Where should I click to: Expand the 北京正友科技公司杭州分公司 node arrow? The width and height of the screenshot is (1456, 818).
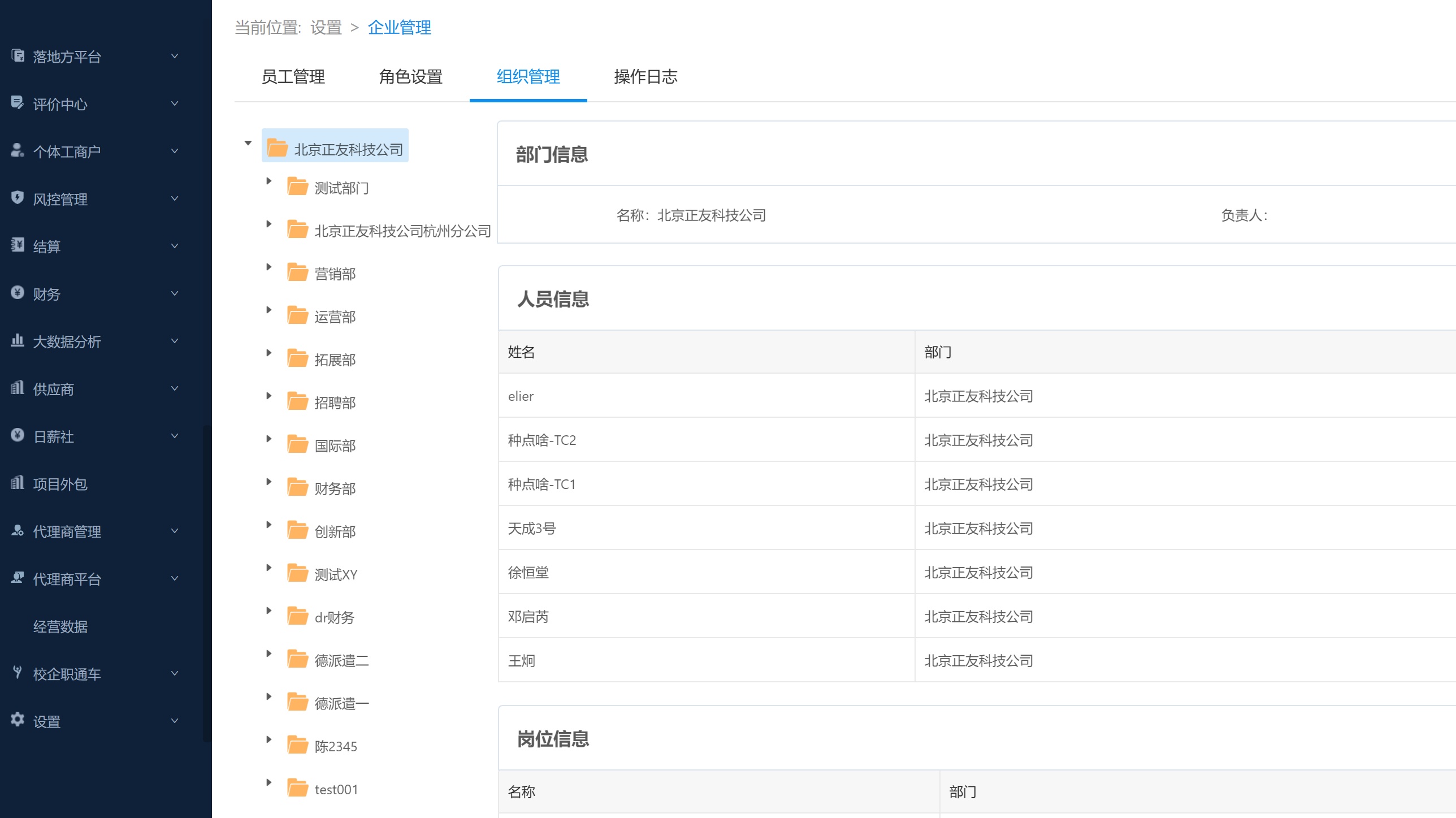click(269, 224)
